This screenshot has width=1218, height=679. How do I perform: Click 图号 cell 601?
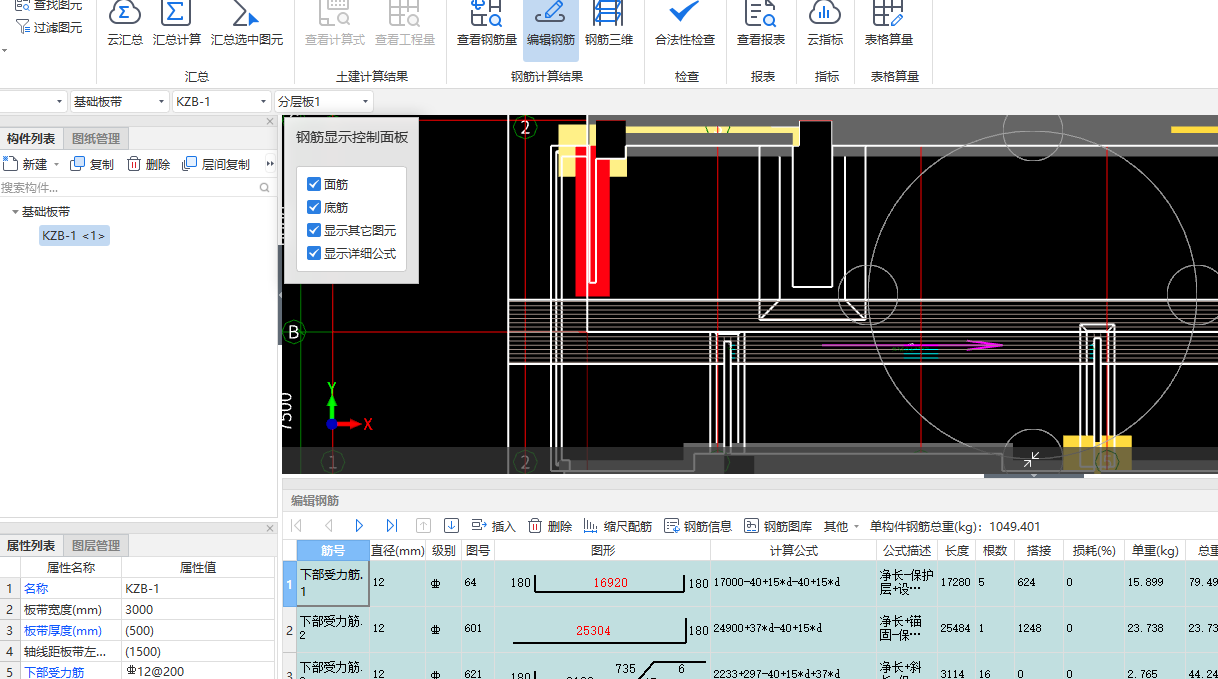(x=478, y=629)
